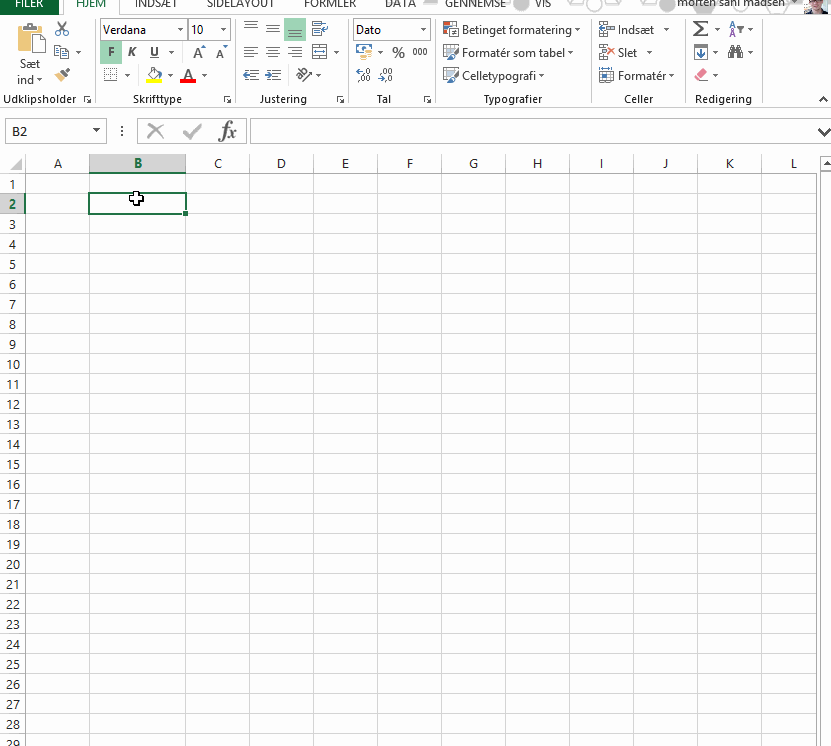Click the Cut scissors icon

click(62, 30)
